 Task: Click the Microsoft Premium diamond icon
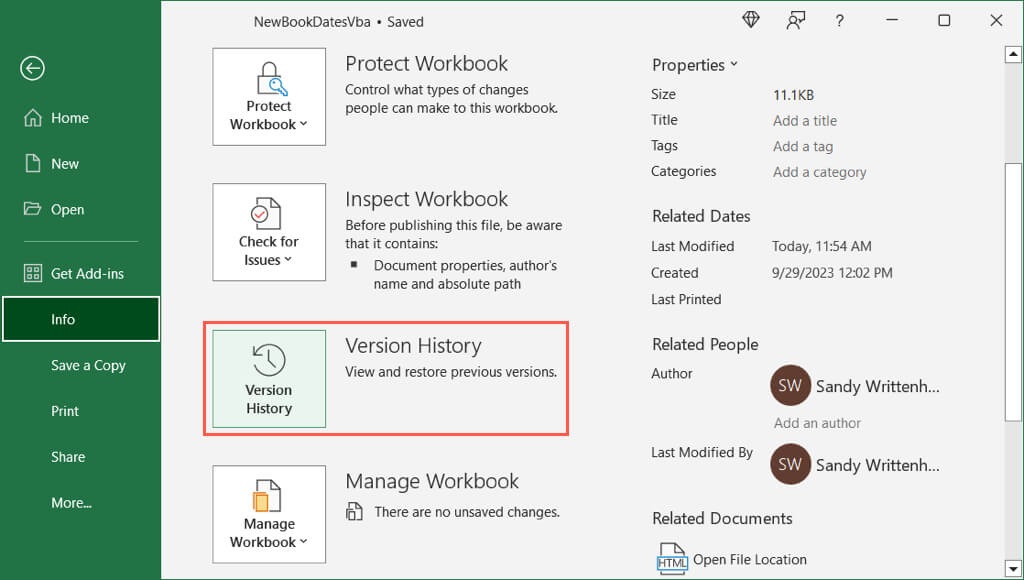click(751, 20)
